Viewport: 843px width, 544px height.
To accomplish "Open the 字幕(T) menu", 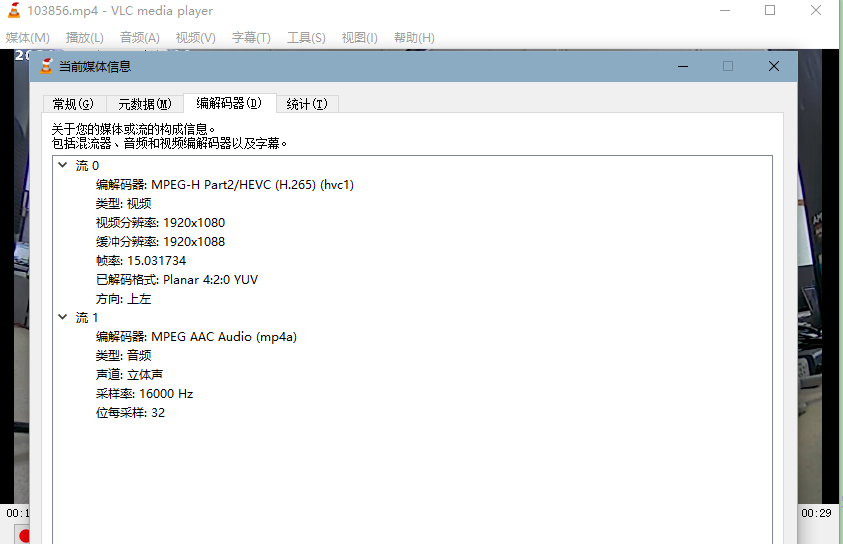I will [251, 38].
